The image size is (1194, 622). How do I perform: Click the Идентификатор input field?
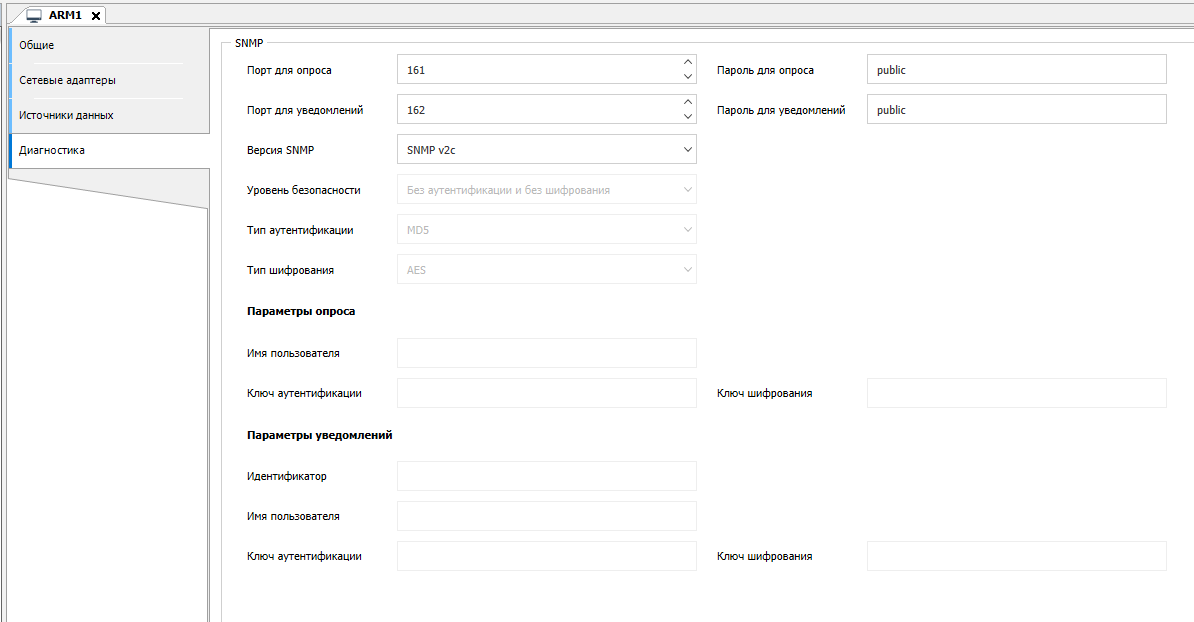tap(546, 476)
